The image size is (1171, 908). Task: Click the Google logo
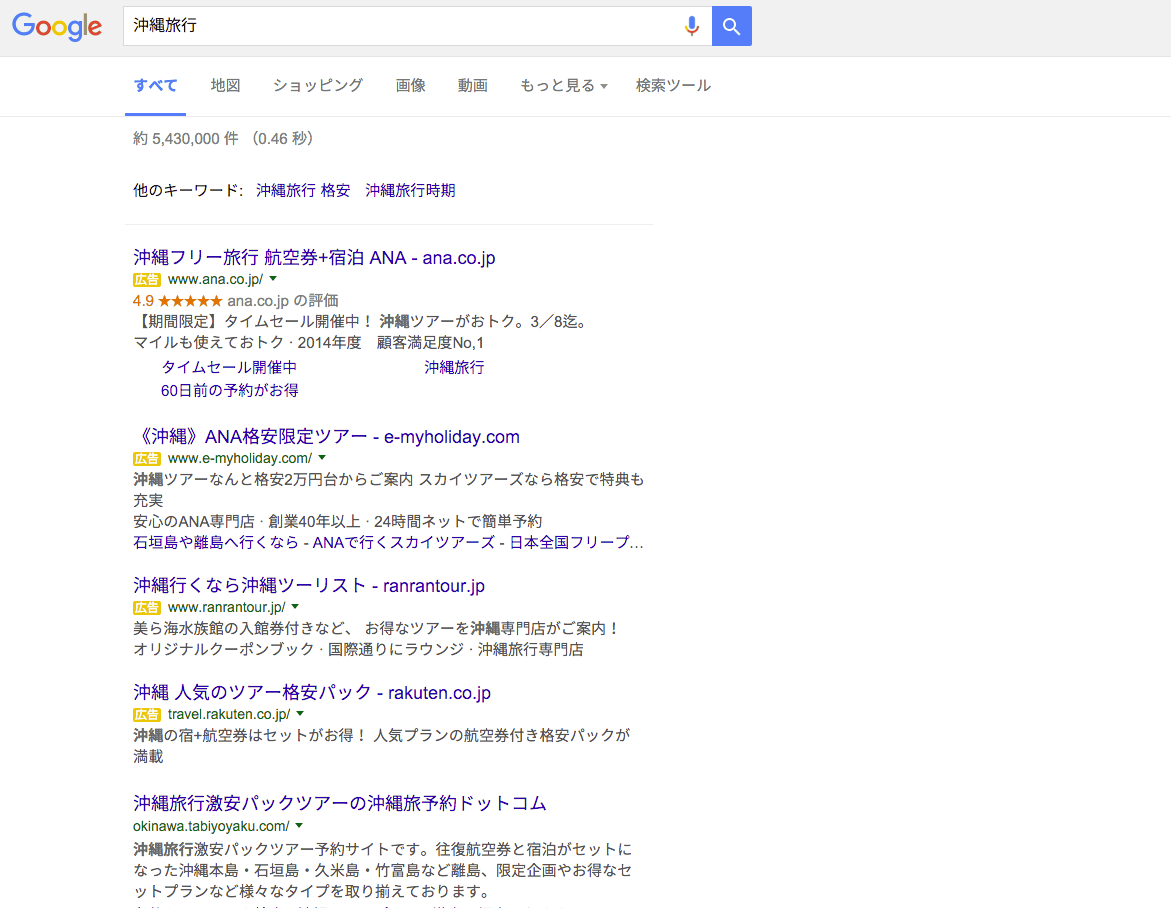click(x=57, y=27)
